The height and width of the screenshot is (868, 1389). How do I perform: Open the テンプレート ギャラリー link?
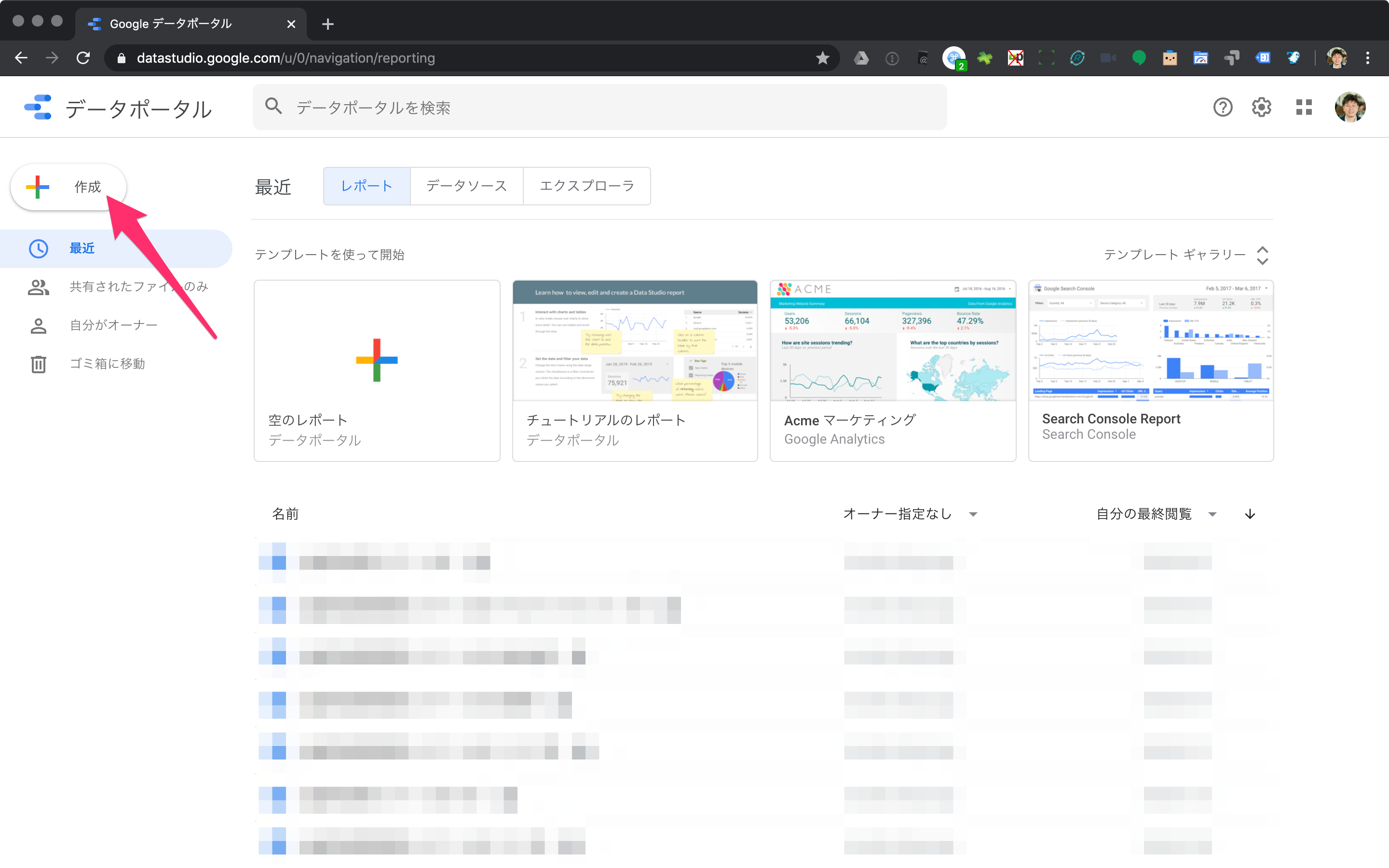click(x=1175, y=254)
